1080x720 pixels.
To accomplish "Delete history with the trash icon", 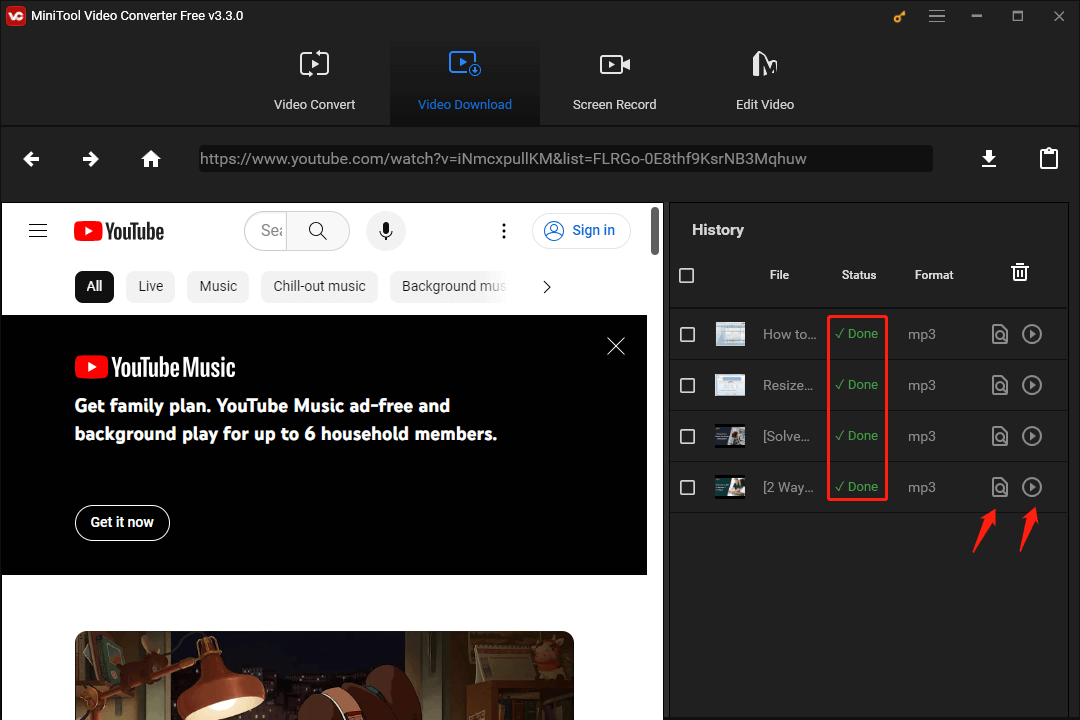I will (1019, 272).
